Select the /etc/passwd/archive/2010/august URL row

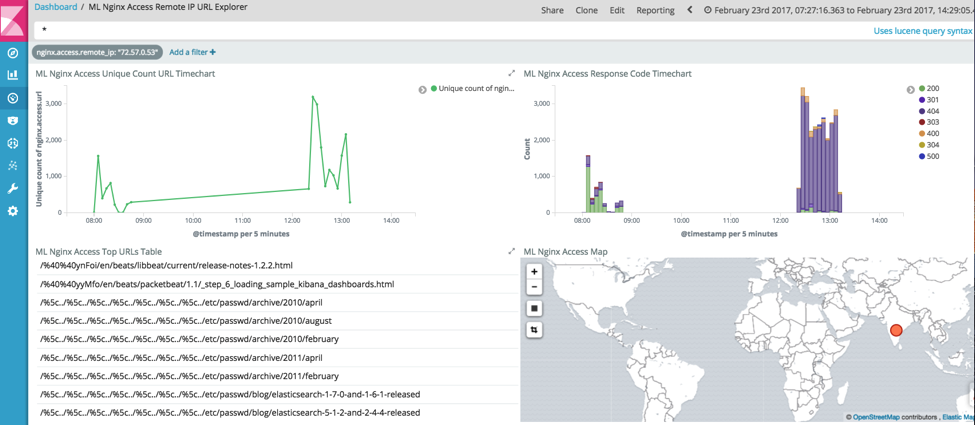click(277, 321)
